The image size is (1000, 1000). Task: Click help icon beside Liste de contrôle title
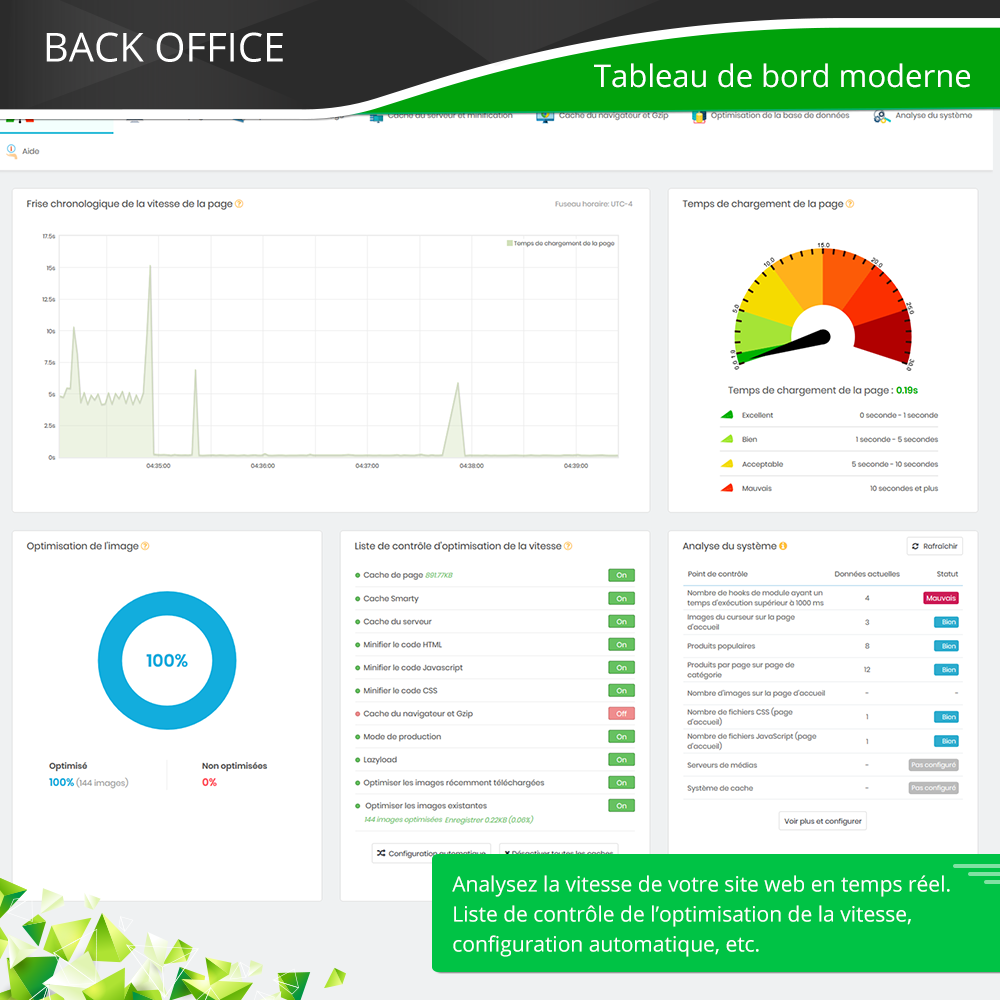tap(568, 546)
